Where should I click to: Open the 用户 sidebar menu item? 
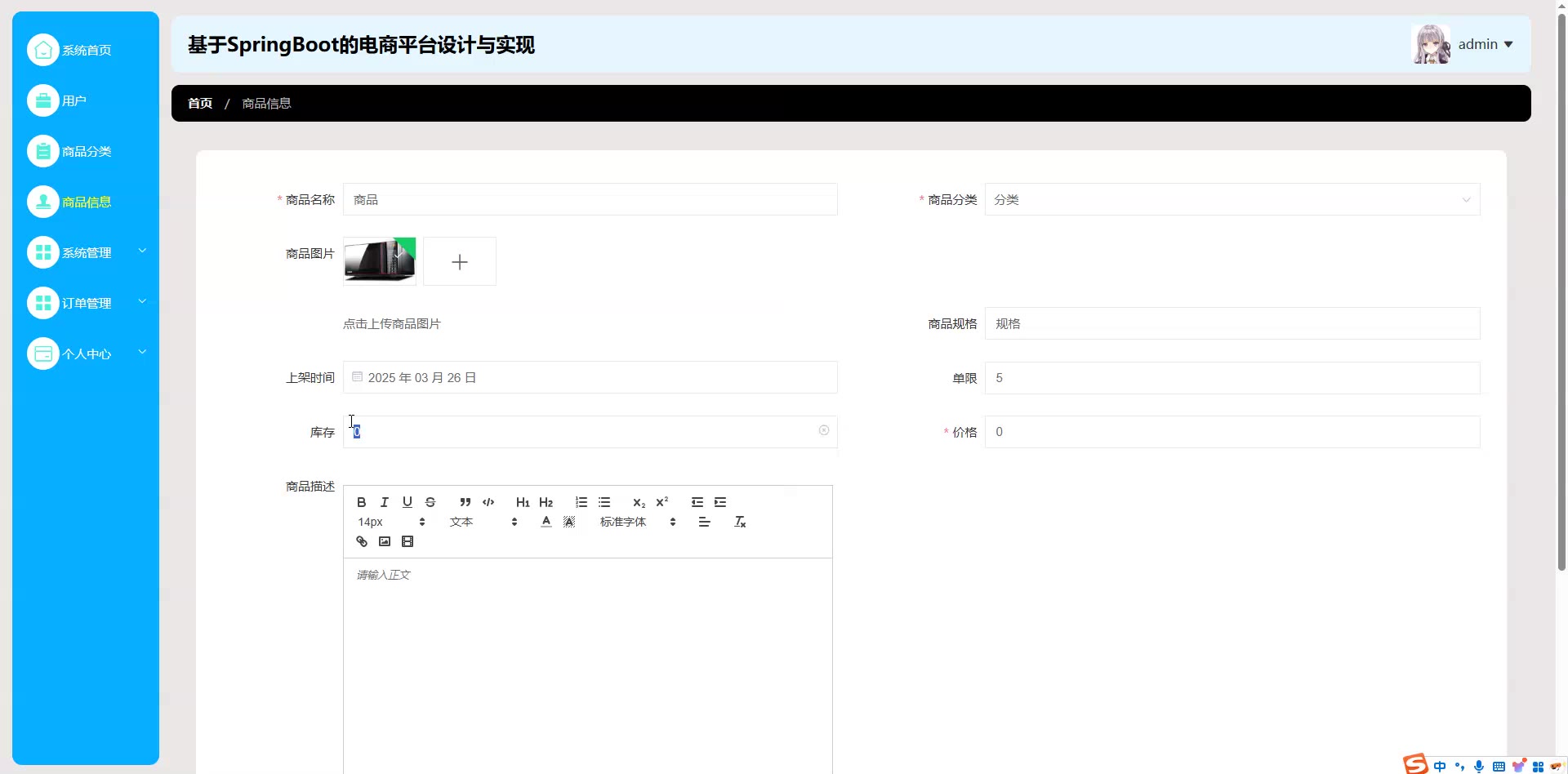[86, 100]
